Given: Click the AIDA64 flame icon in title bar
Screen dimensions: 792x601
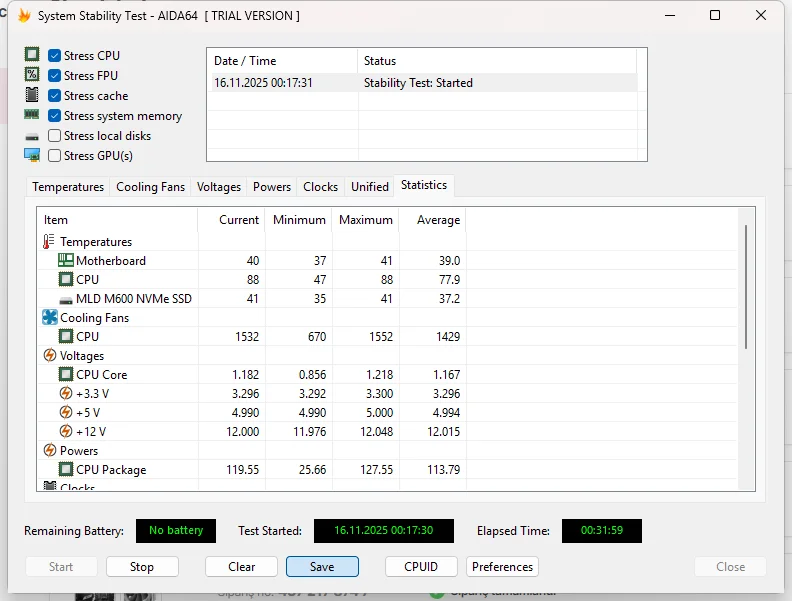Looking at the screenshot, I should tap(24, 16).
